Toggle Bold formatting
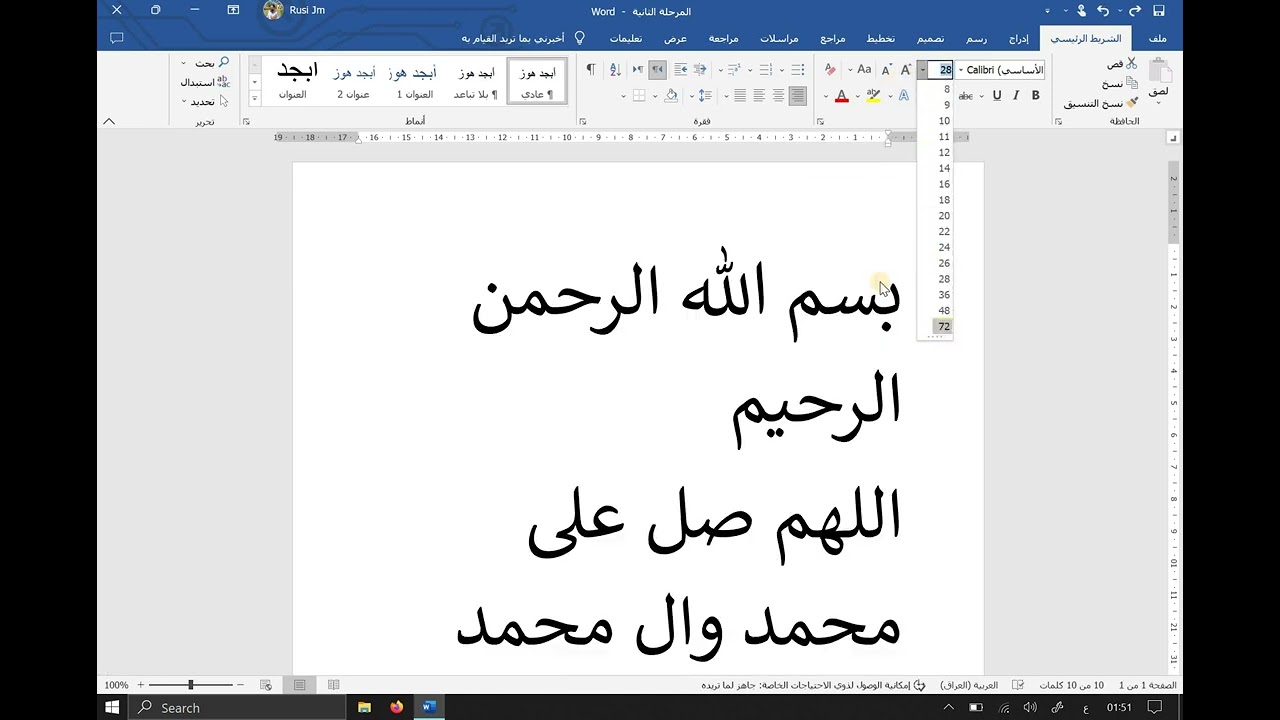1280x720 pixels. click(1035, 95)
